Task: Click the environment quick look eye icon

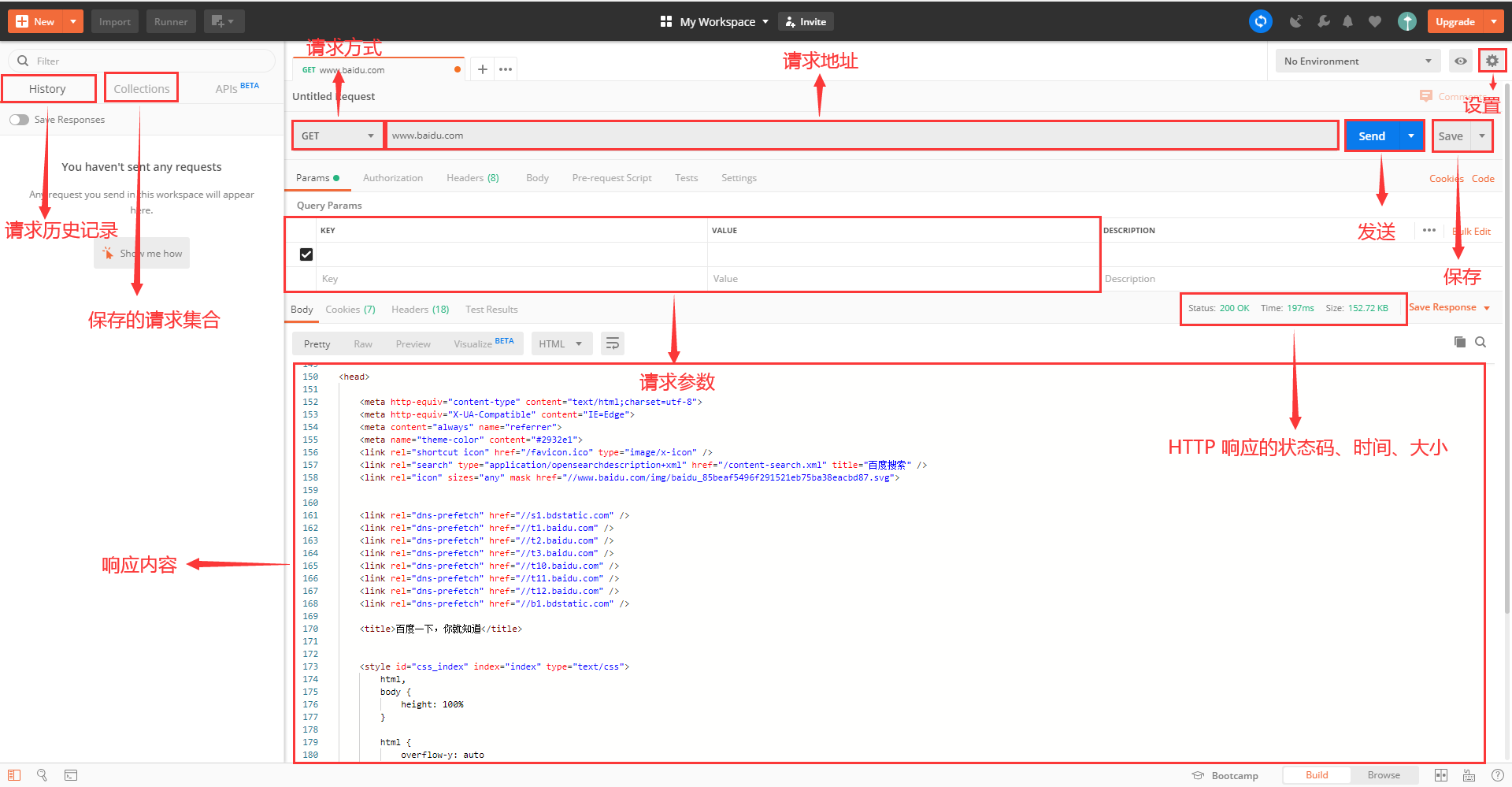Action: coord(1461,61)
